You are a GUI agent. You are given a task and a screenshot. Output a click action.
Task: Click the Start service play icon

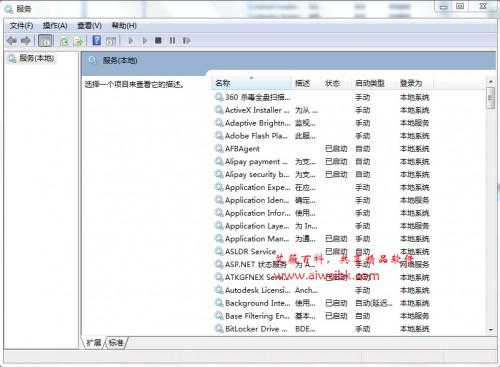131,41
